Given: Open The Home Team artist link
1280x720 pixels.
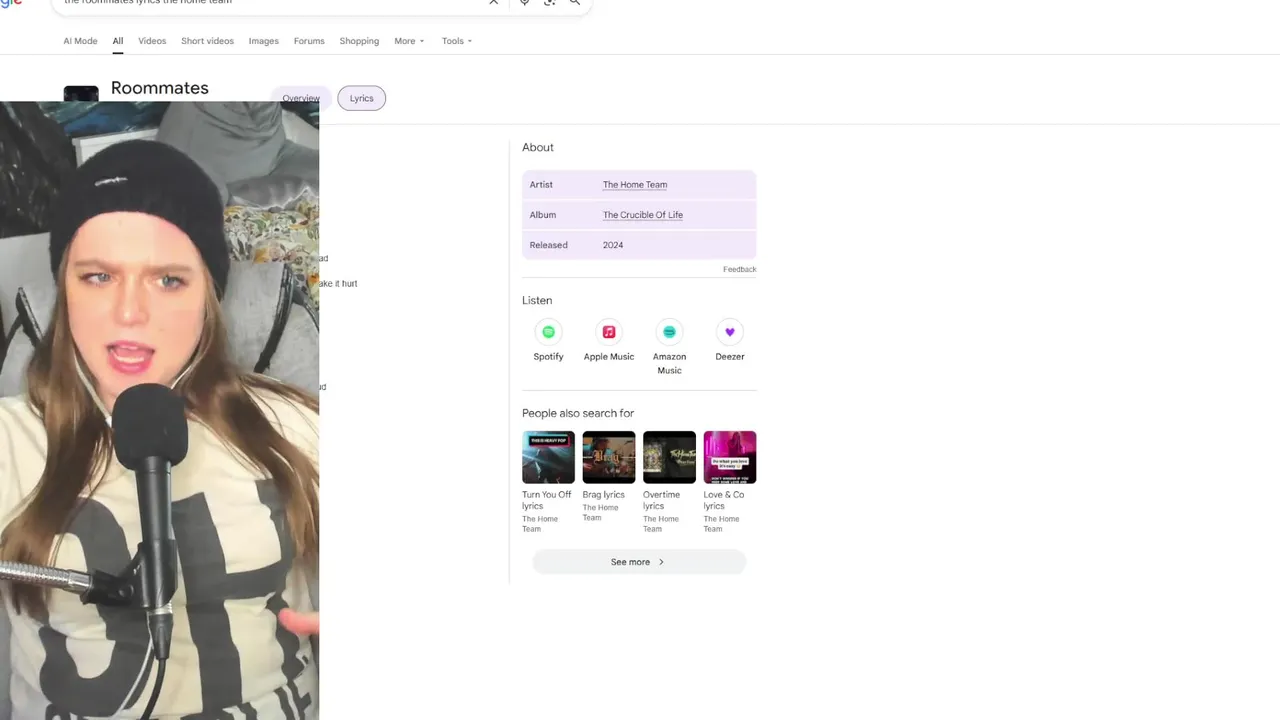Looking at the screenshot, I should click(x=635, y=185).
